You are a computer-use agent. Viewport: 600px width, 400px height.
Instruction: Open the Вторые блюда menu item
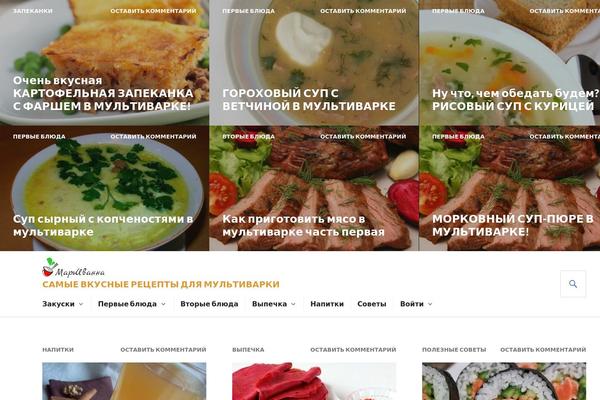coord(209,304)
